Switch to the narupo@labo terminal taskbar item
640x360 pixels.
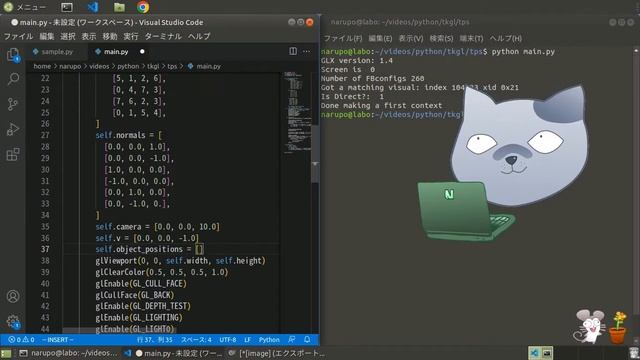(68, 353)
